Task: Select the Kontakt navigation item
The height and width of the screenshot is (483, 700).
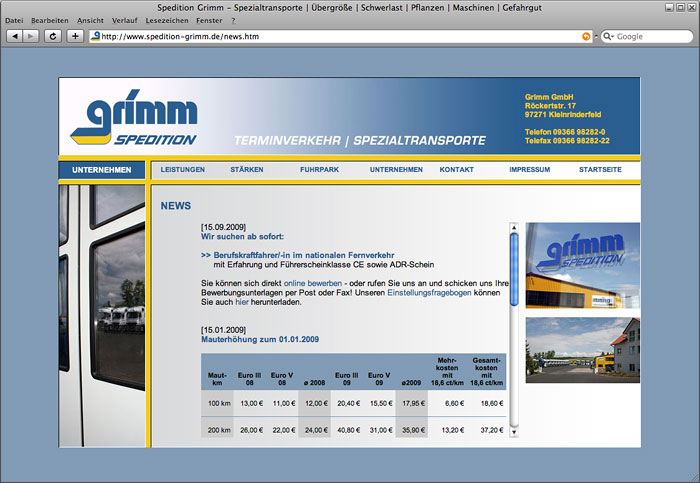Action: [x=456, y=170]
